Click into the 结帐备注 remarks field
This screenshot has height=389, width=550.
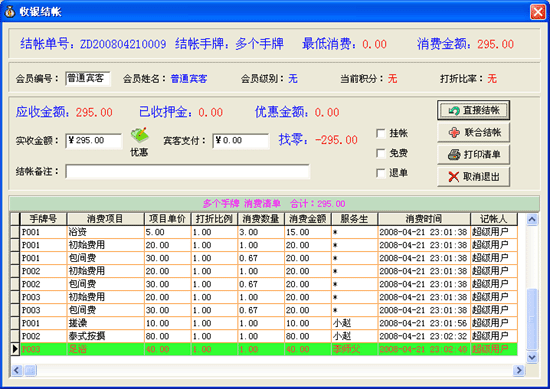click(x=187, y=172)
